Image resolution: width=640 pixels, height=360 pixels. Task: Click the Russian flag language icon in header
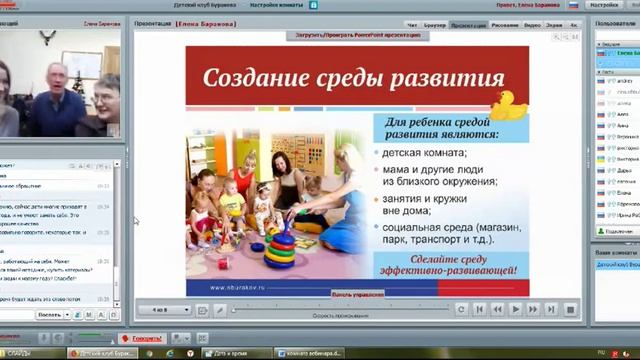pos(573,5)
